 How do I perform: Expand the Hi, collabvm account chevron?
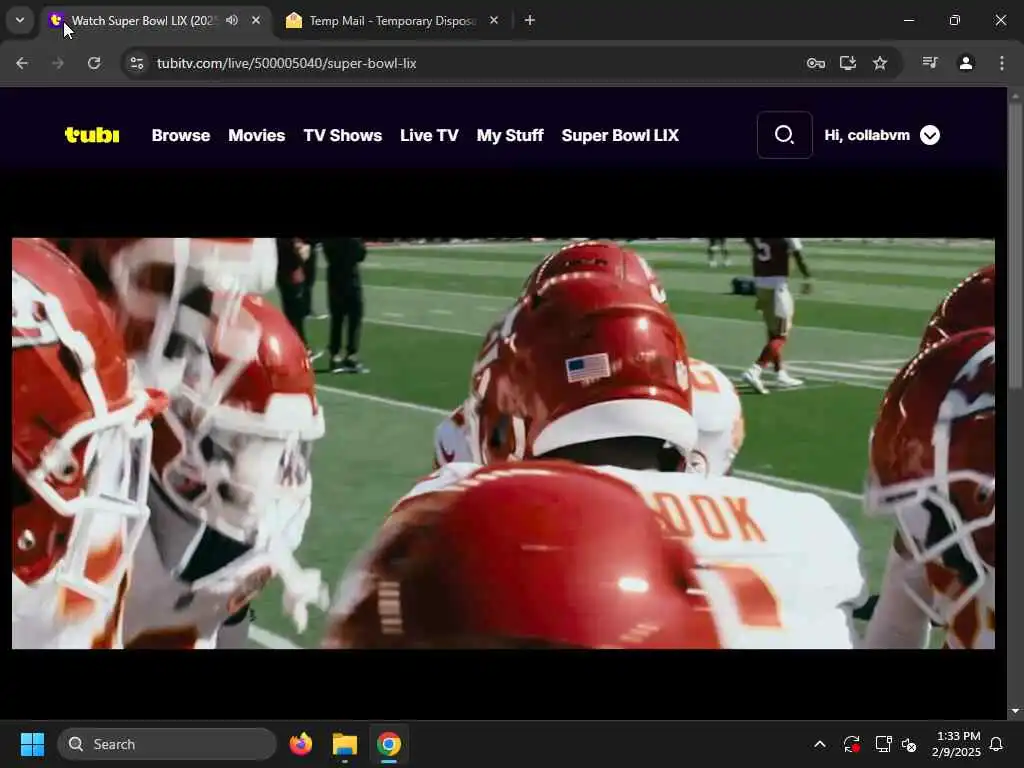930,135
